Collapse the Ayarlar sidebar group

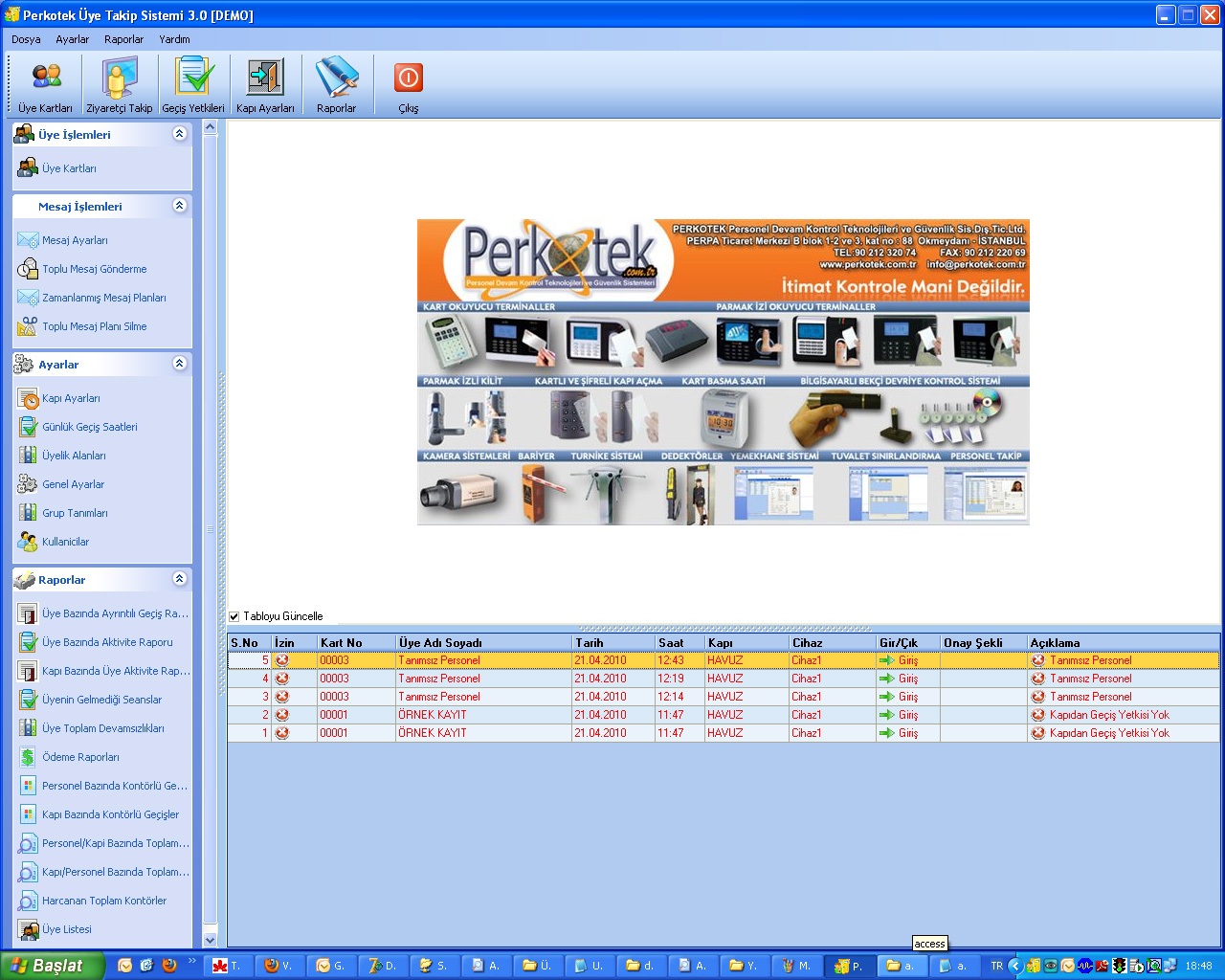179,364
